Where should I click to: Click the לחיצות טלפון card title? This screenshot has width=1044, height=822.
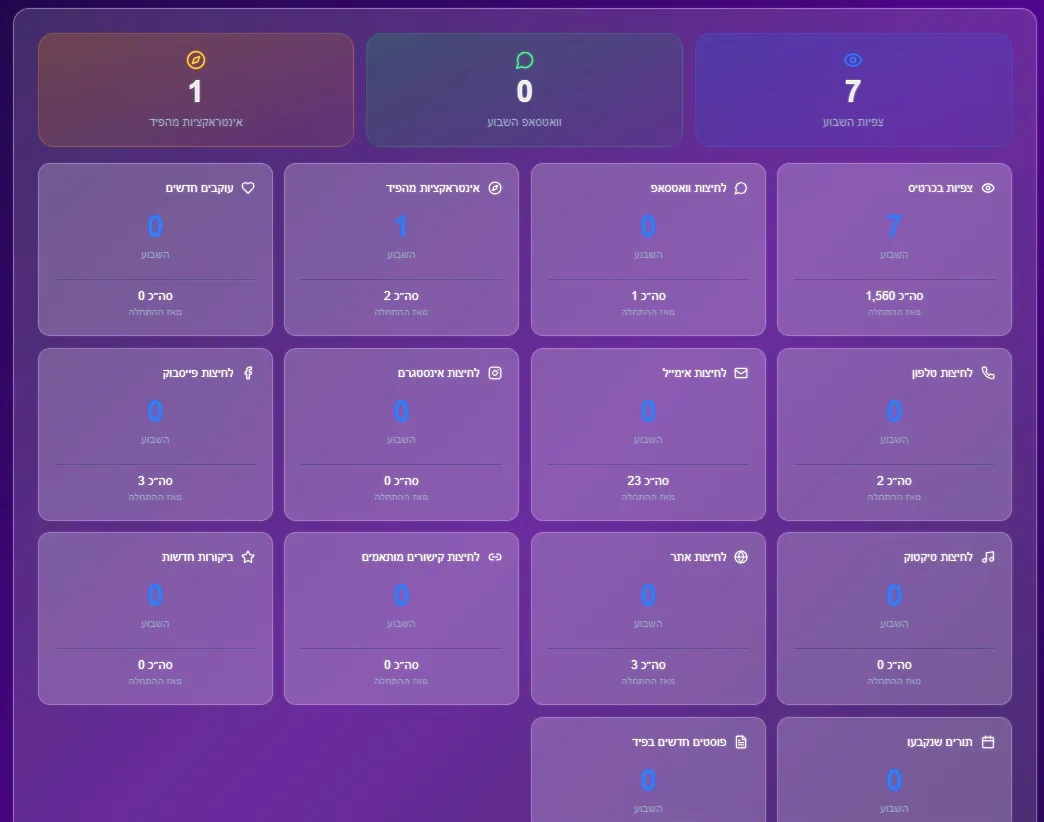942,373
